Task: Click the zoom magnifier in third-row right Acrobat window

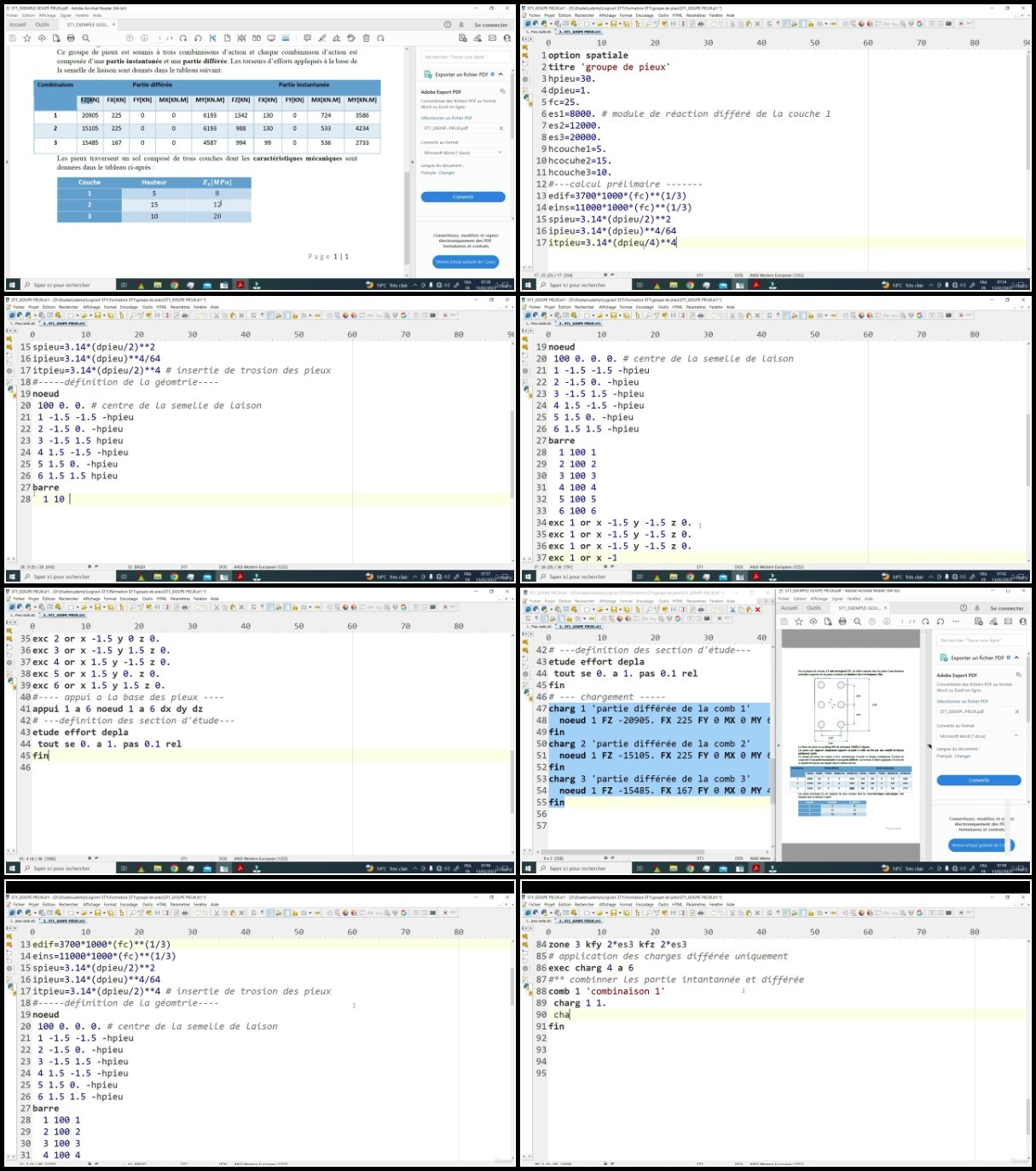Action: click(x=857, y=622)
